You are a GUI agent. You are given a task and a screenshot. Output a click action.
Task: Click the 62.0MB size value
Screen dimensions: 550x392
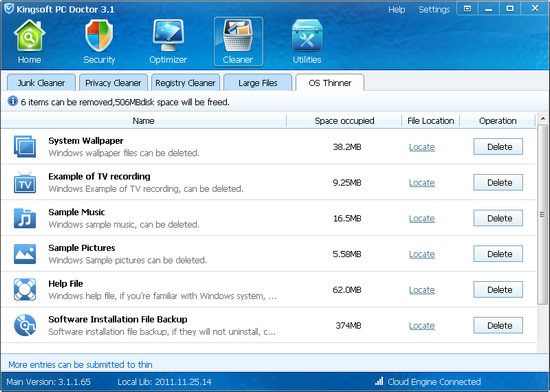[x=347, y=290]
